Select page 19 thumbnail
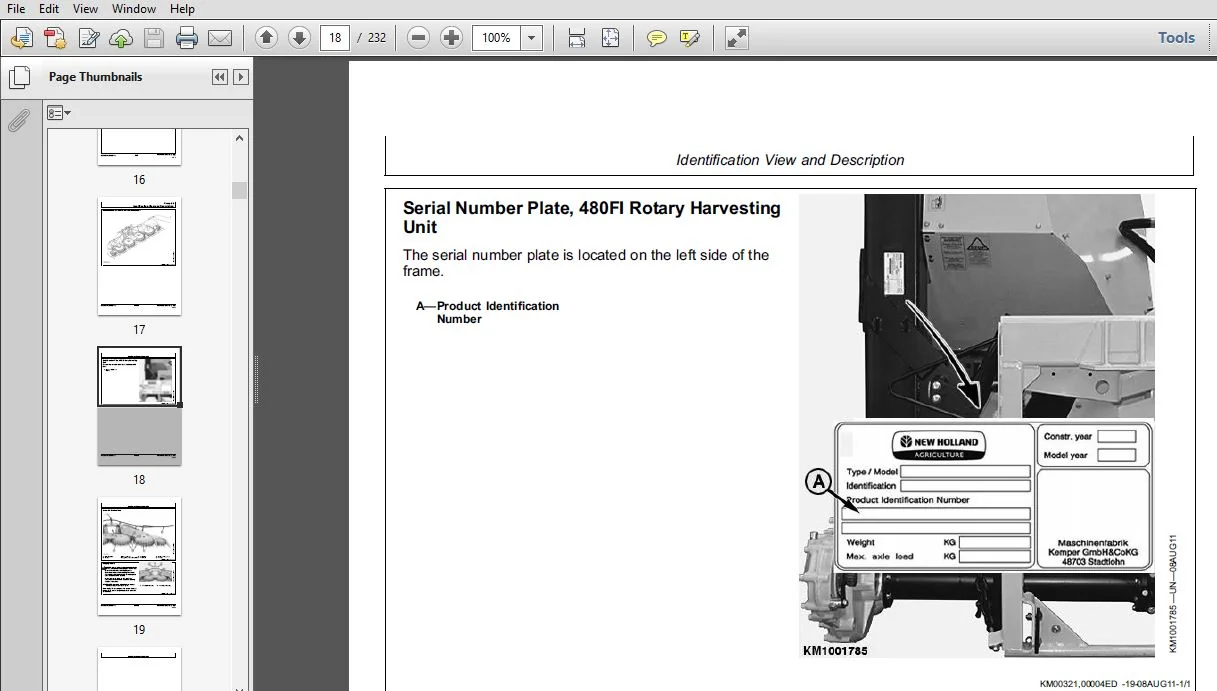The height and width of the screenshot is (691, 1217). [139, 556]
